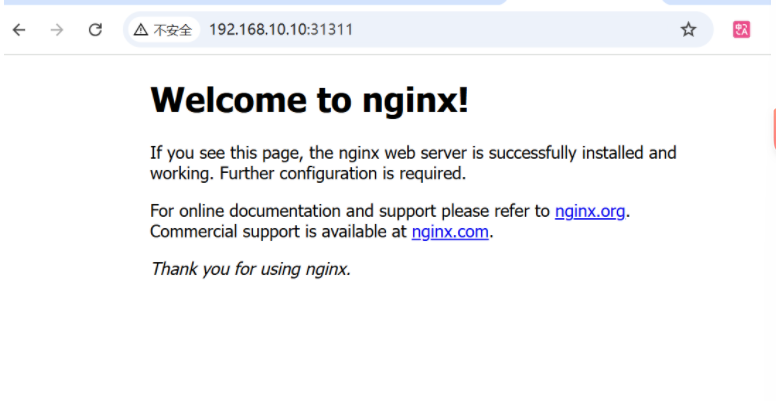Screen dimensions: 776x401
Task: Select the address bar URL 192.168.10.10:31311
Action: [x=281, y=30]
